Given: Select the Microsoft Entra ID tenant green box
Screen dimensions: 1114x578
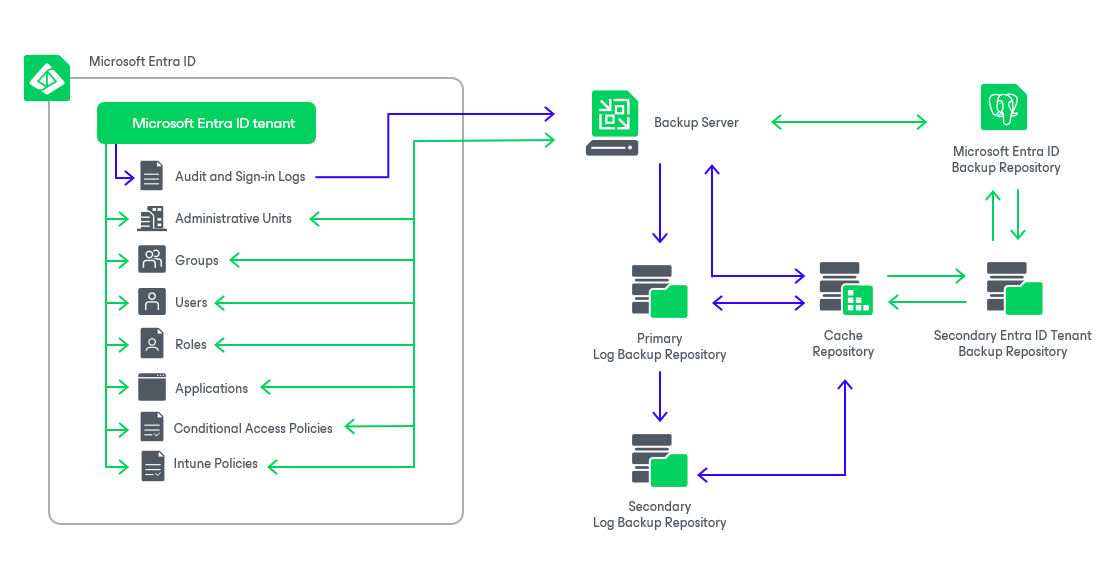Looking at the screenshot, I should 207,123.
